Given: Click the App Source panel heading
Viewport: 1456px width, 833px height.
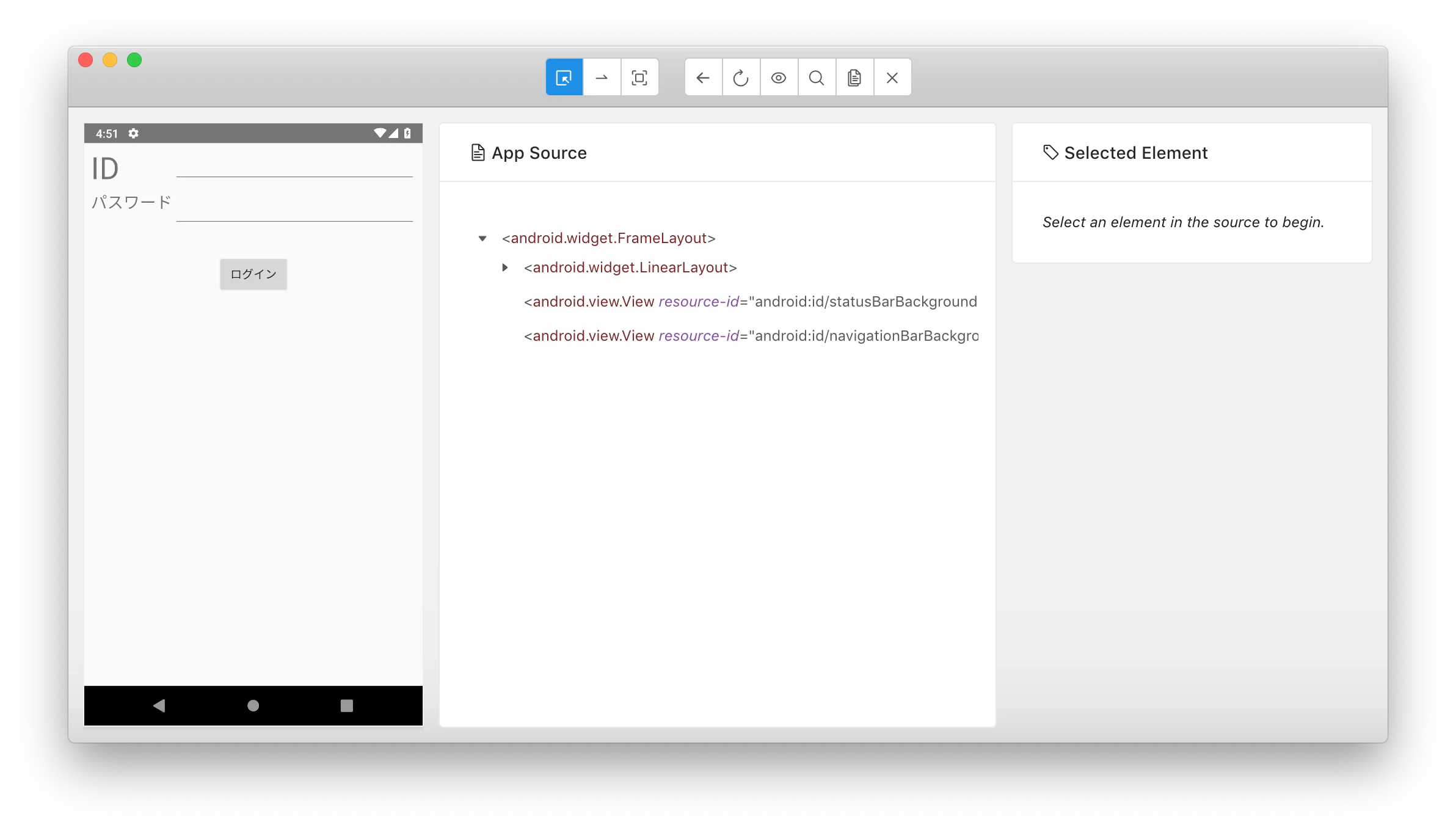Looking at the screenshot, I should (x=539, y=153).
